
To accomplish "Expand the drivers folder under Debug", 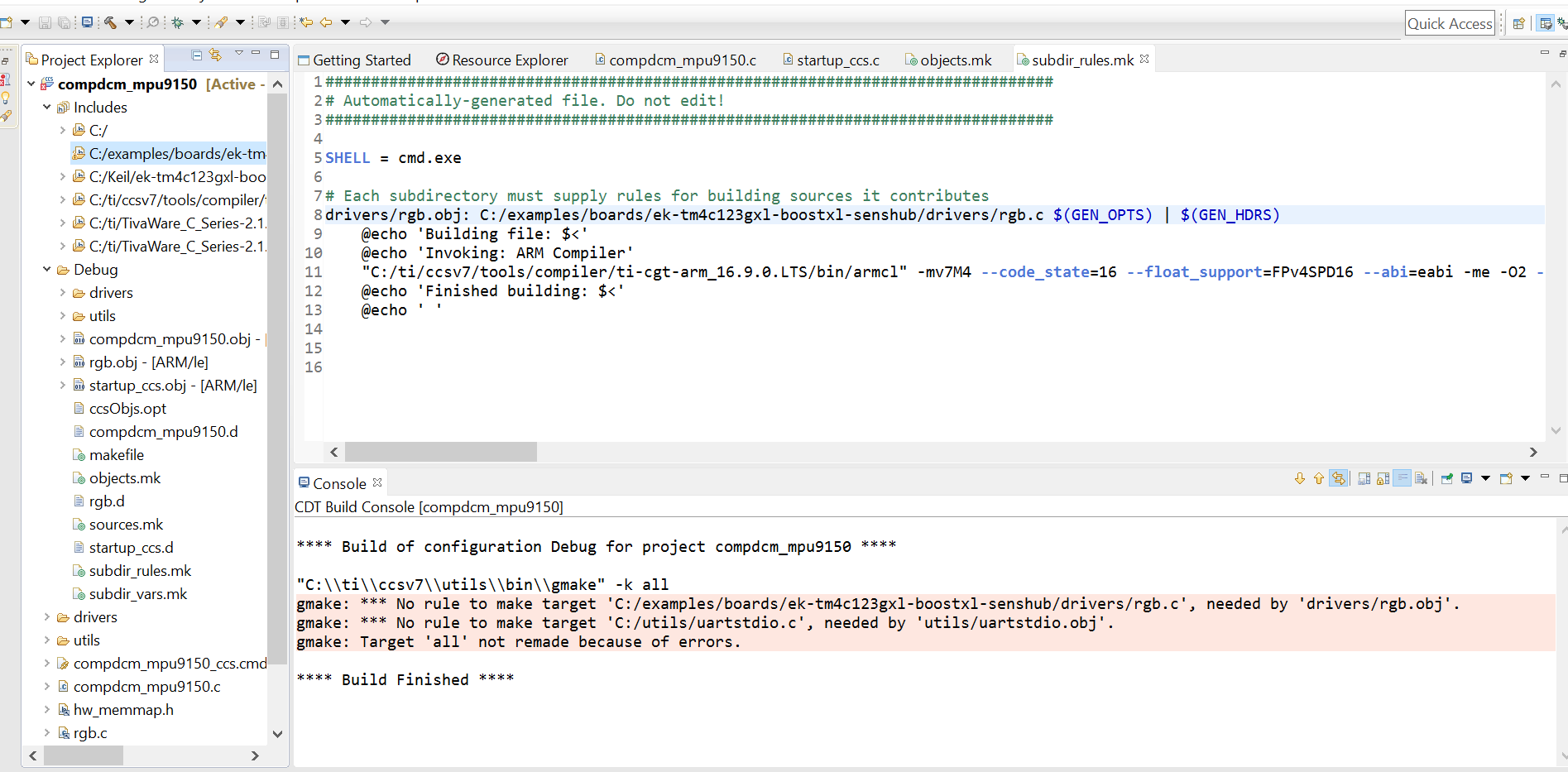I will click(x=63, y=293).
